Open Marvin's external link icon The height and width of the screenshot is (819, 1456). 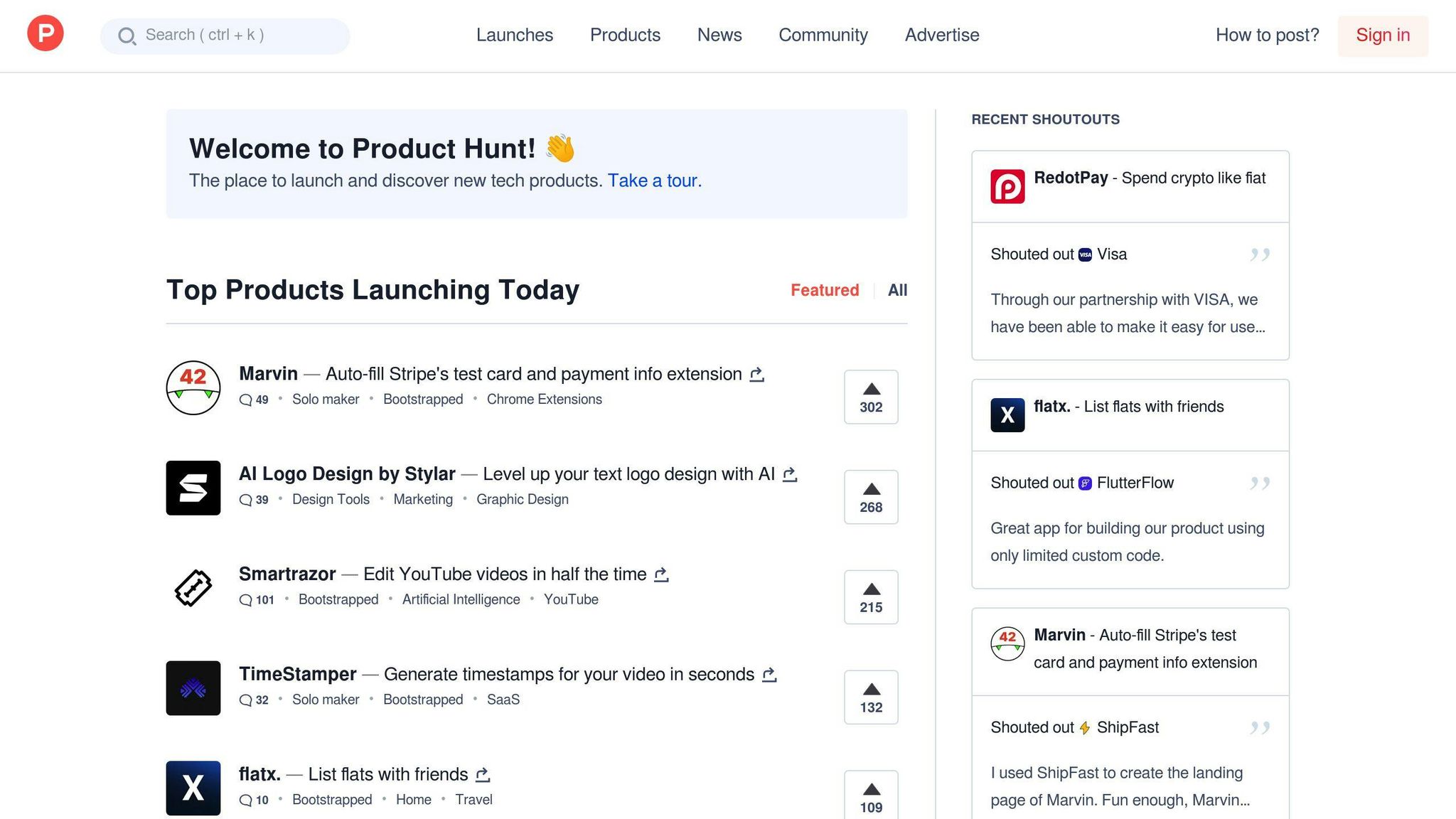pyautogui.click(x=757, y=374)
